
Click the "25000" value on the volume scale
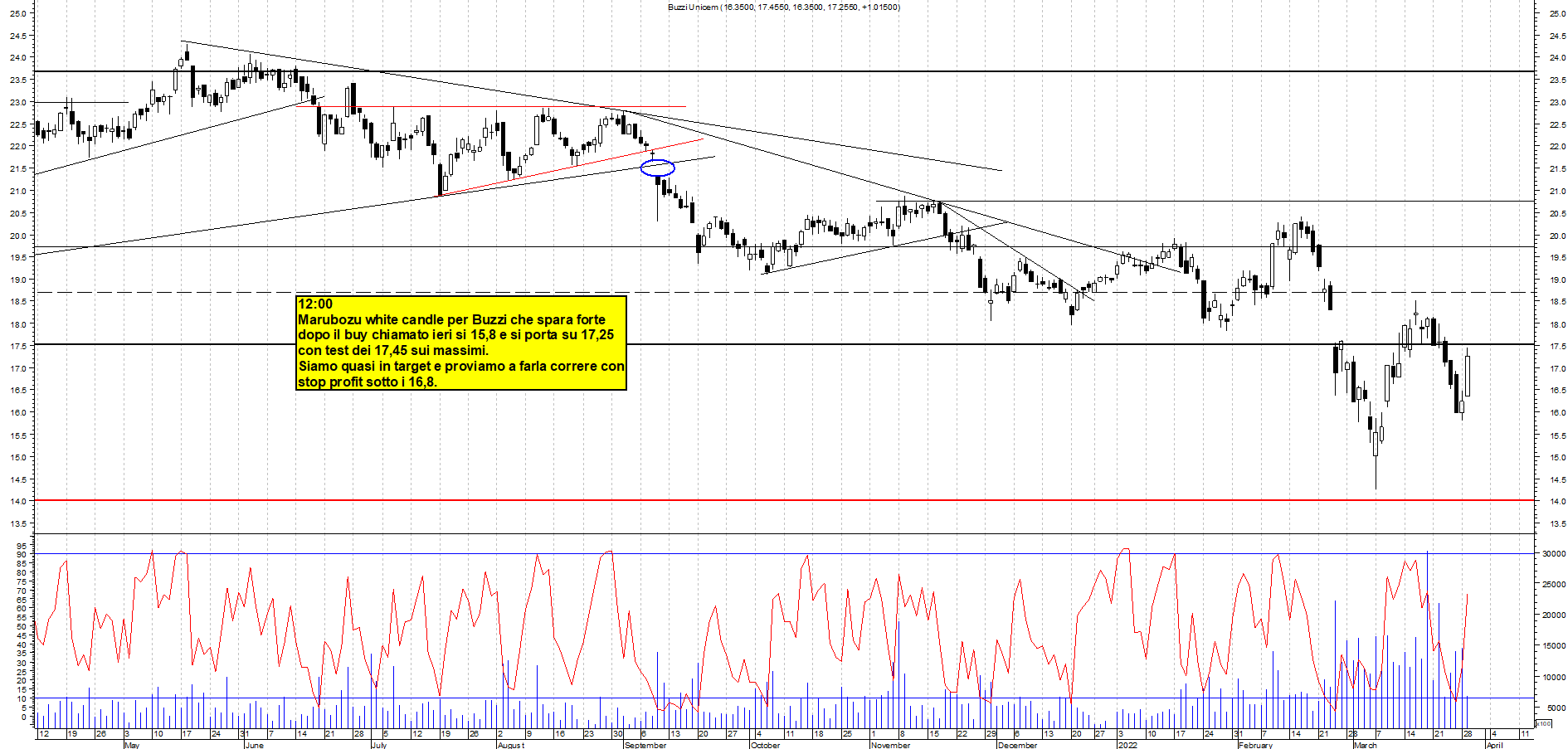(x=1554, y=584)
